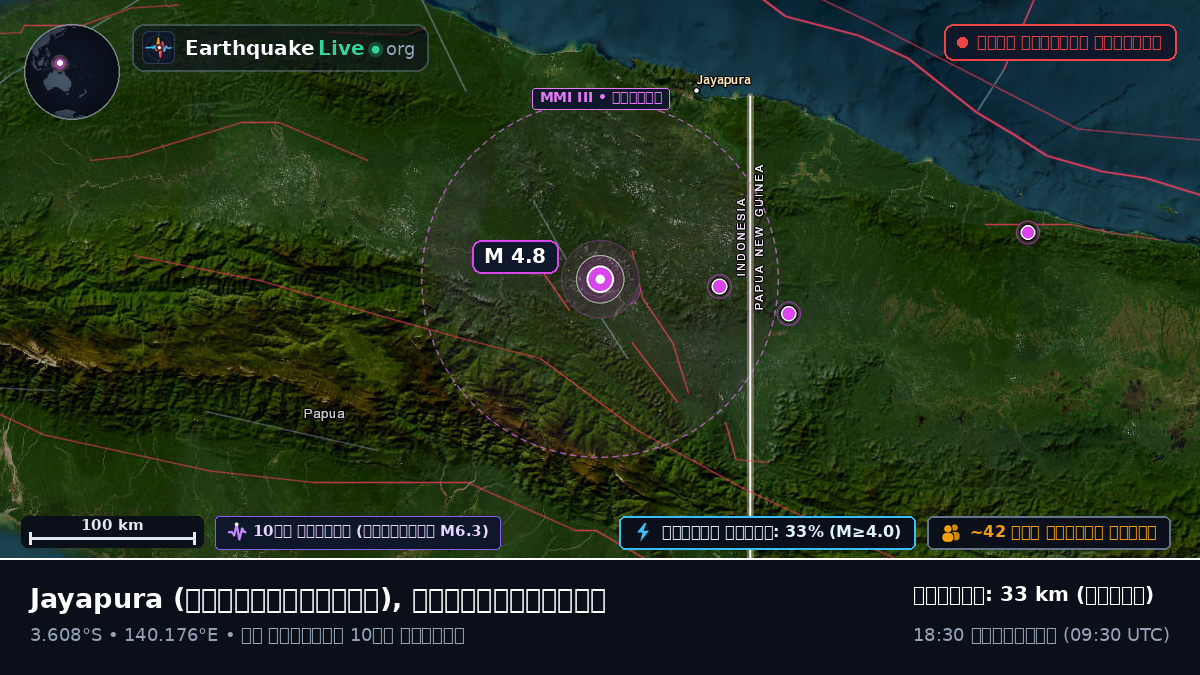Click the 33% (M≥4.0) probability badge text
1200x675 pixels.
tap(782, 532)
